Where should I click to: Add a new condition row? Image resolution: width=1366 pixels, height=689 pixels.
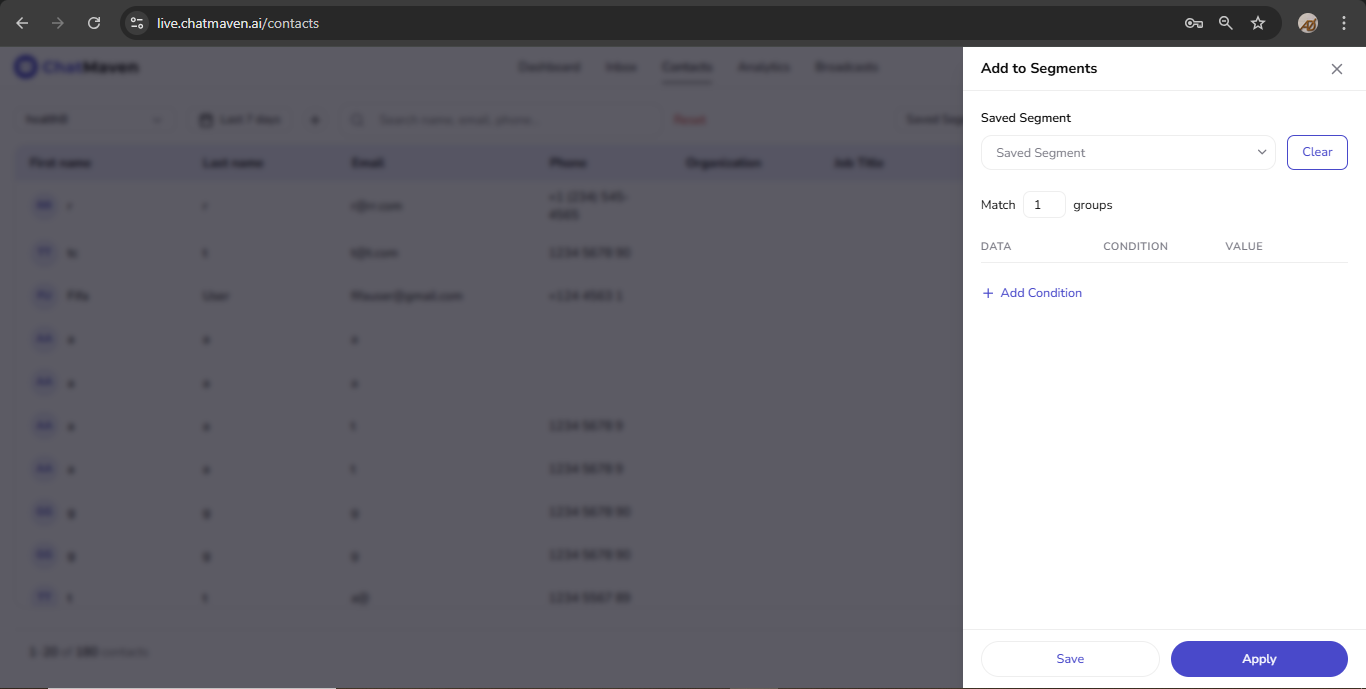(1032, 293)
